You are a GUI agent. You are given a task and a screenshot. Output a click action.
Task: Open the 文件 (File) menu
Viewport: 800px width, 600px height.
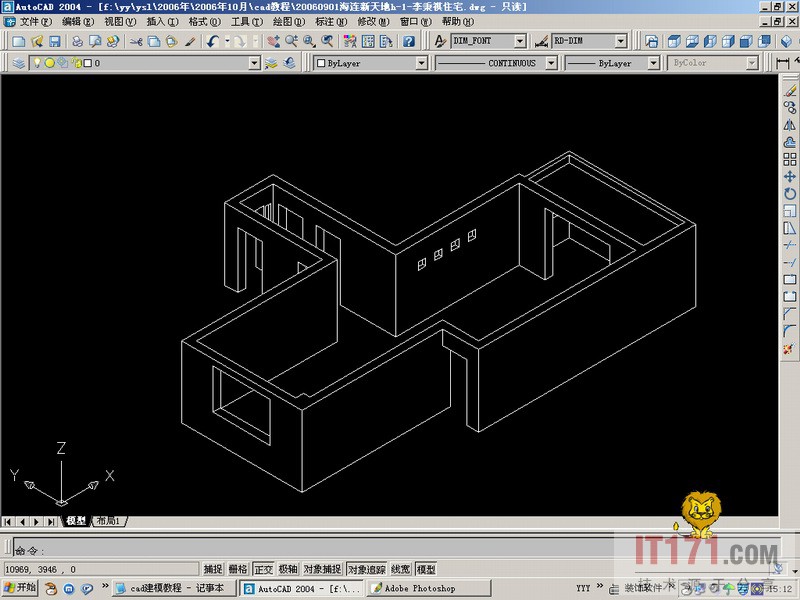tap(36, 21)
